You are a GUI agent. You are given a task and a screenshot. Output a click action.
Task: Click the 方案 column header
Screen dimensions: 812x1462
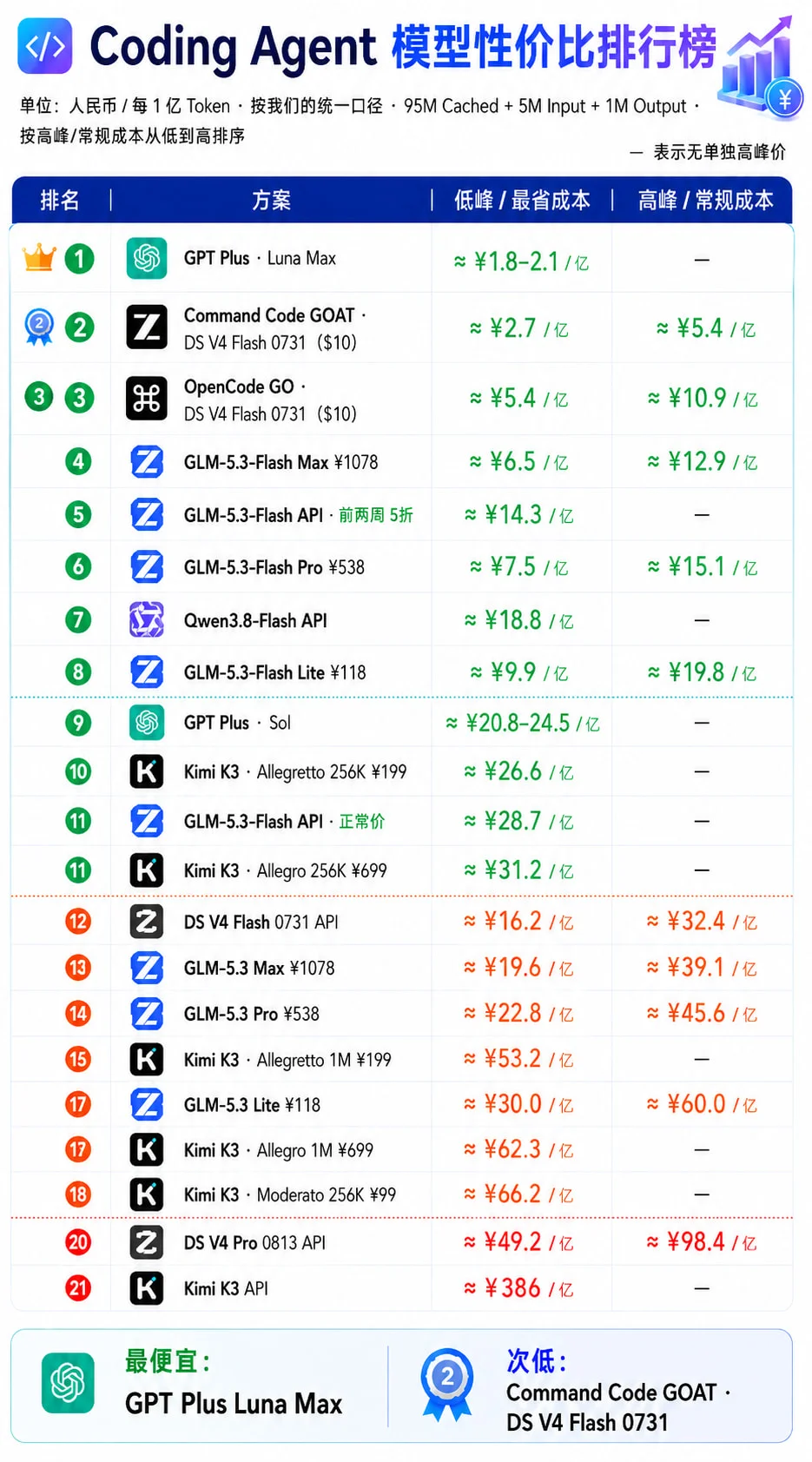[271, 201]
